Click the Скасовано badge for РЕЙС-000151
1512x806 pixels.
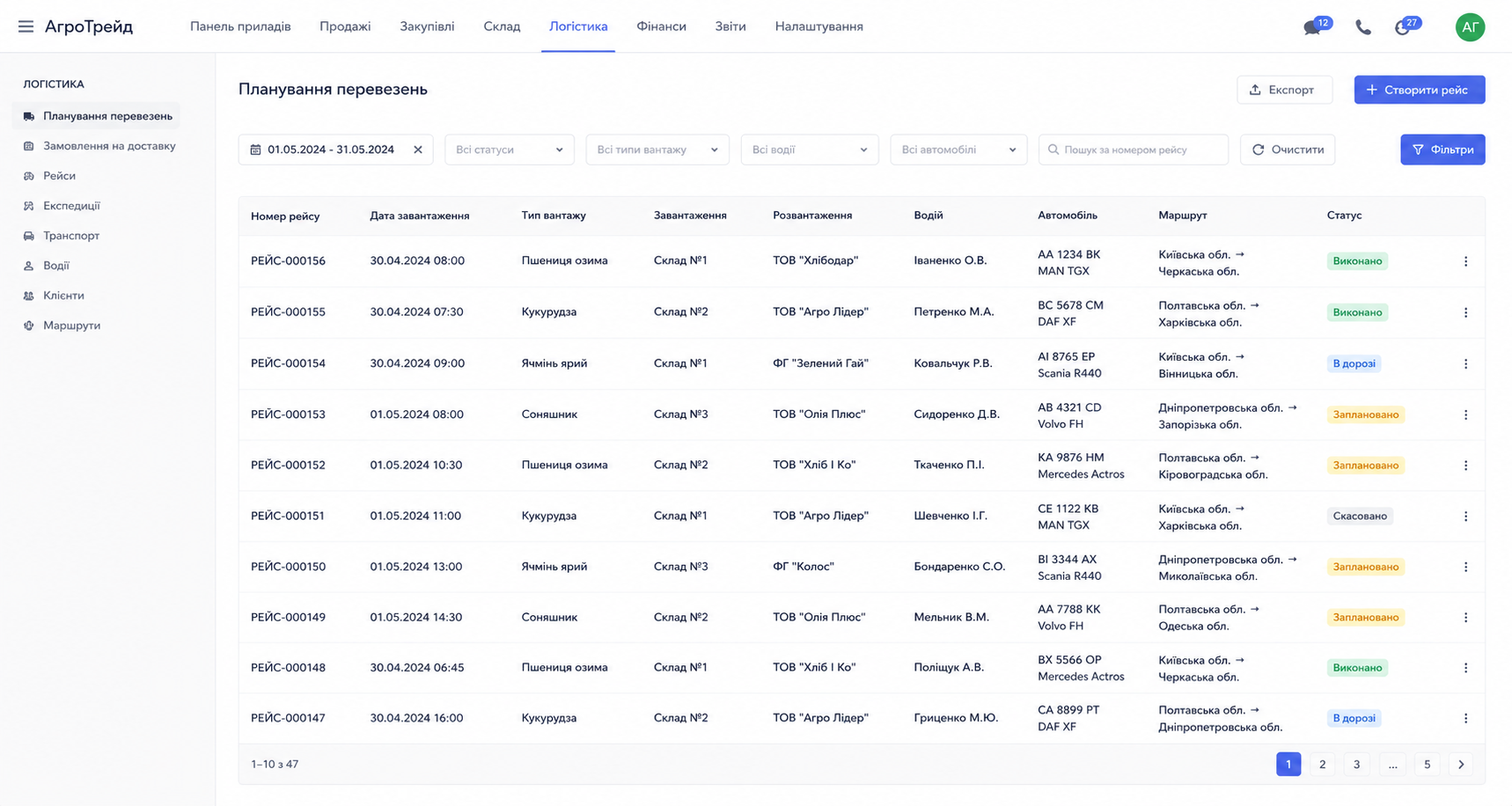point(1360,517)
